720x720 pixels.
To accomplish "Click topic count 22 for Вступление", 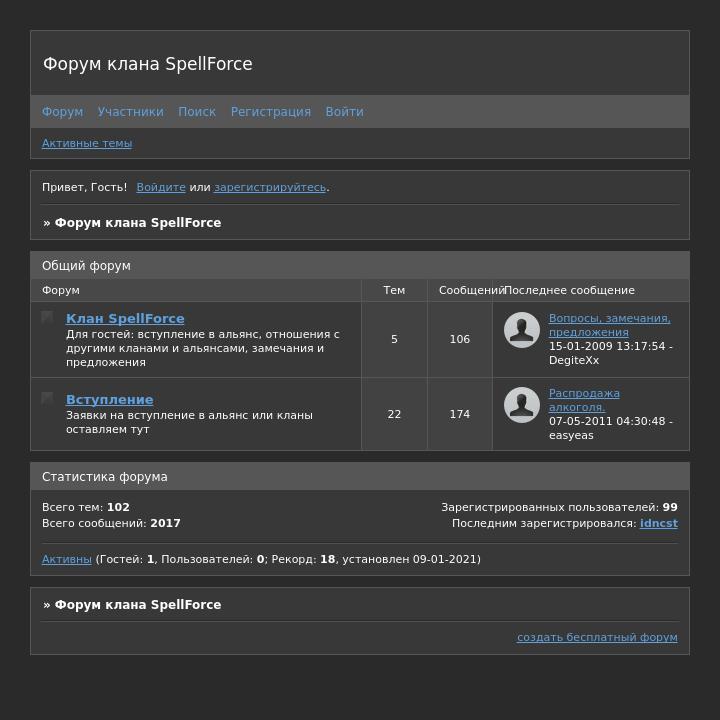I will tap(394, 414).
